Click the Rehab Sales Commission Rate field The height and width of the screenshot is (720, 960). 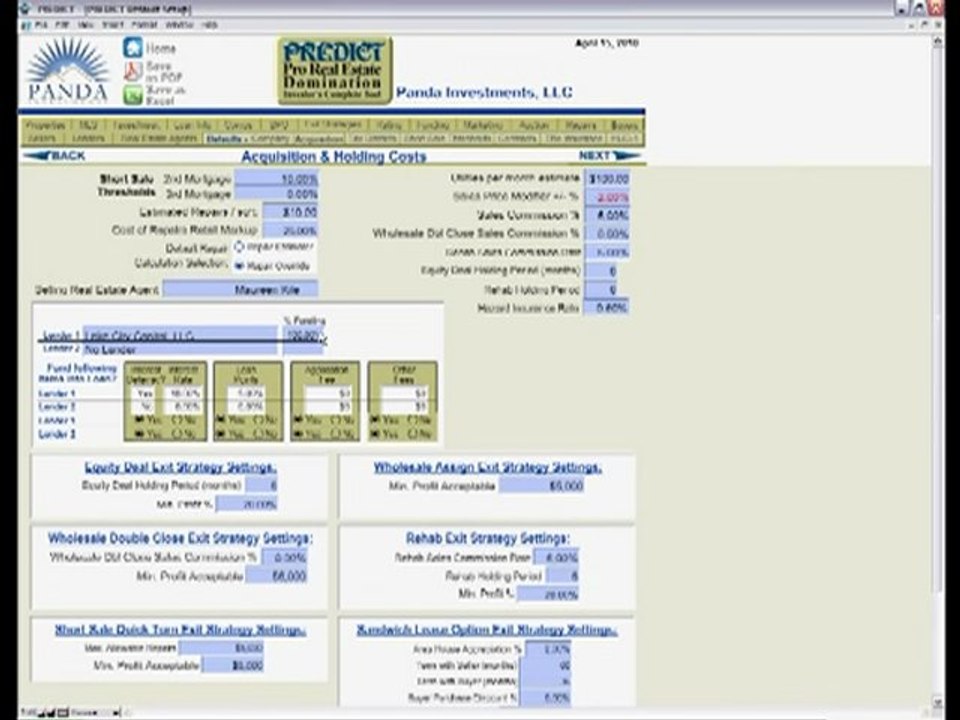[556, 557]
